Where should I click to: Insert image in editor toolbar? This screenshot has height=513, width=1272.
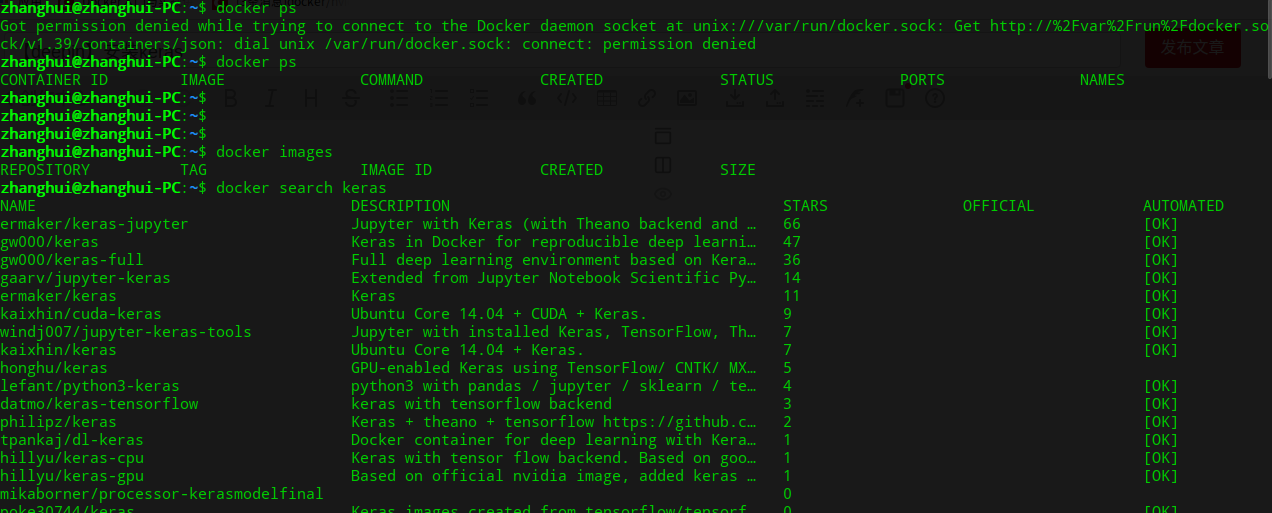(x=686, y=98)
